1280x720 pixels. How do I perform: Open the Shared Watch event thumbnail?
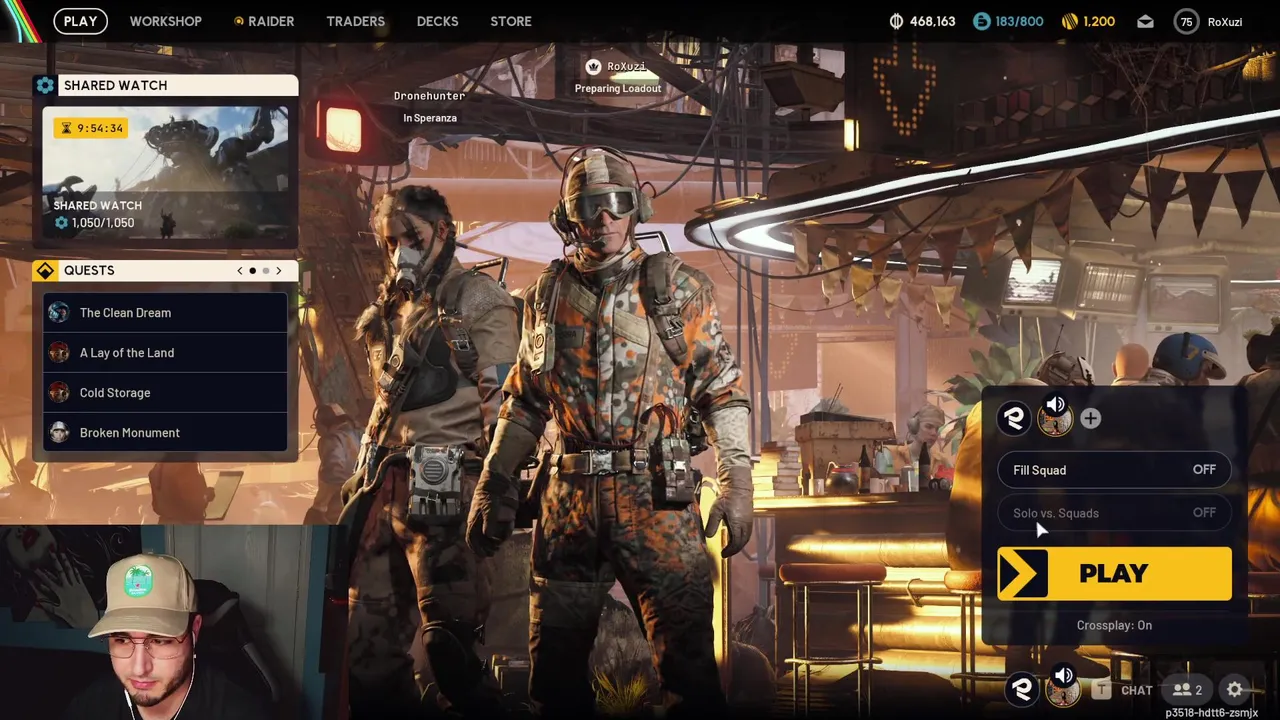coord(166,172)
